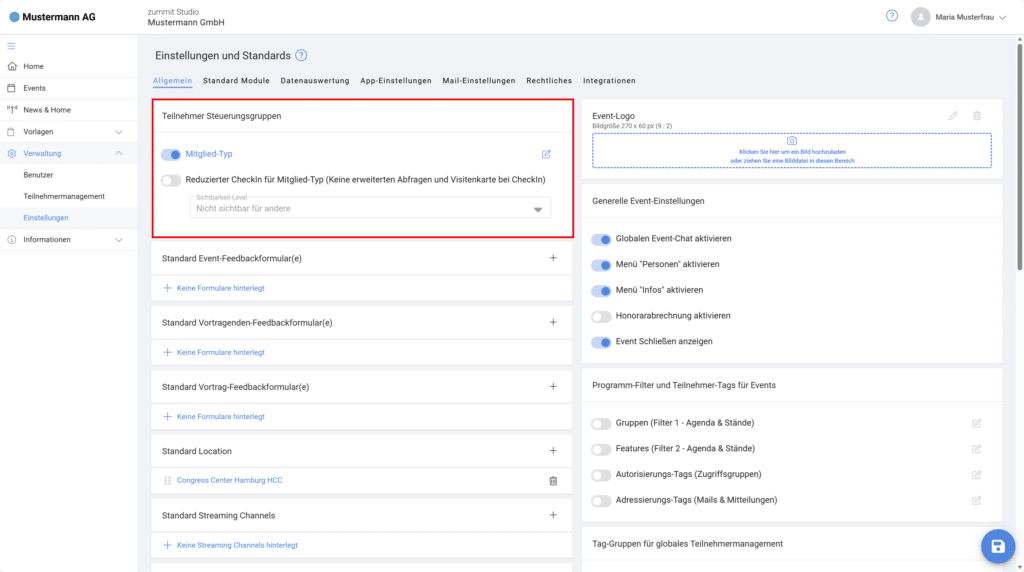
Task: Click the Event-Logo pencil edit icon
Action: click(x=953, y=116)
